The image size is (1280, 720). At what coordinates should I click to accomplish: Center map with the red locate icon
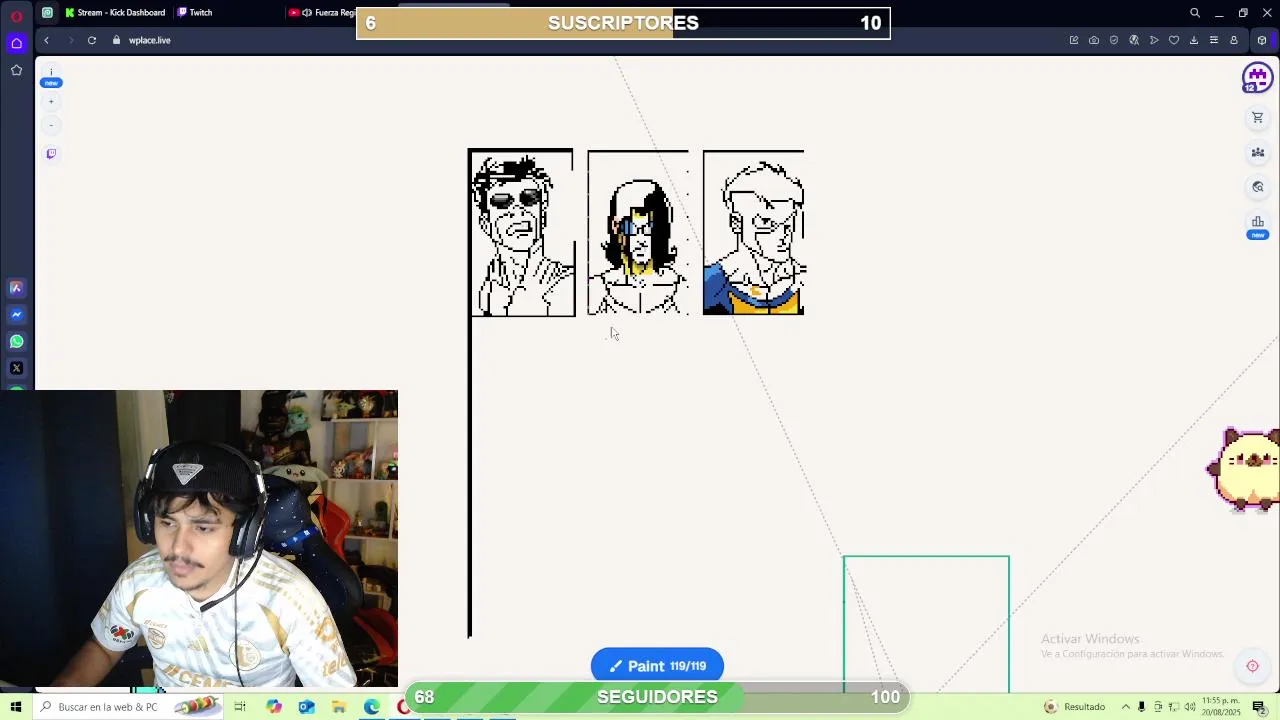click(x=1252, y=666)
